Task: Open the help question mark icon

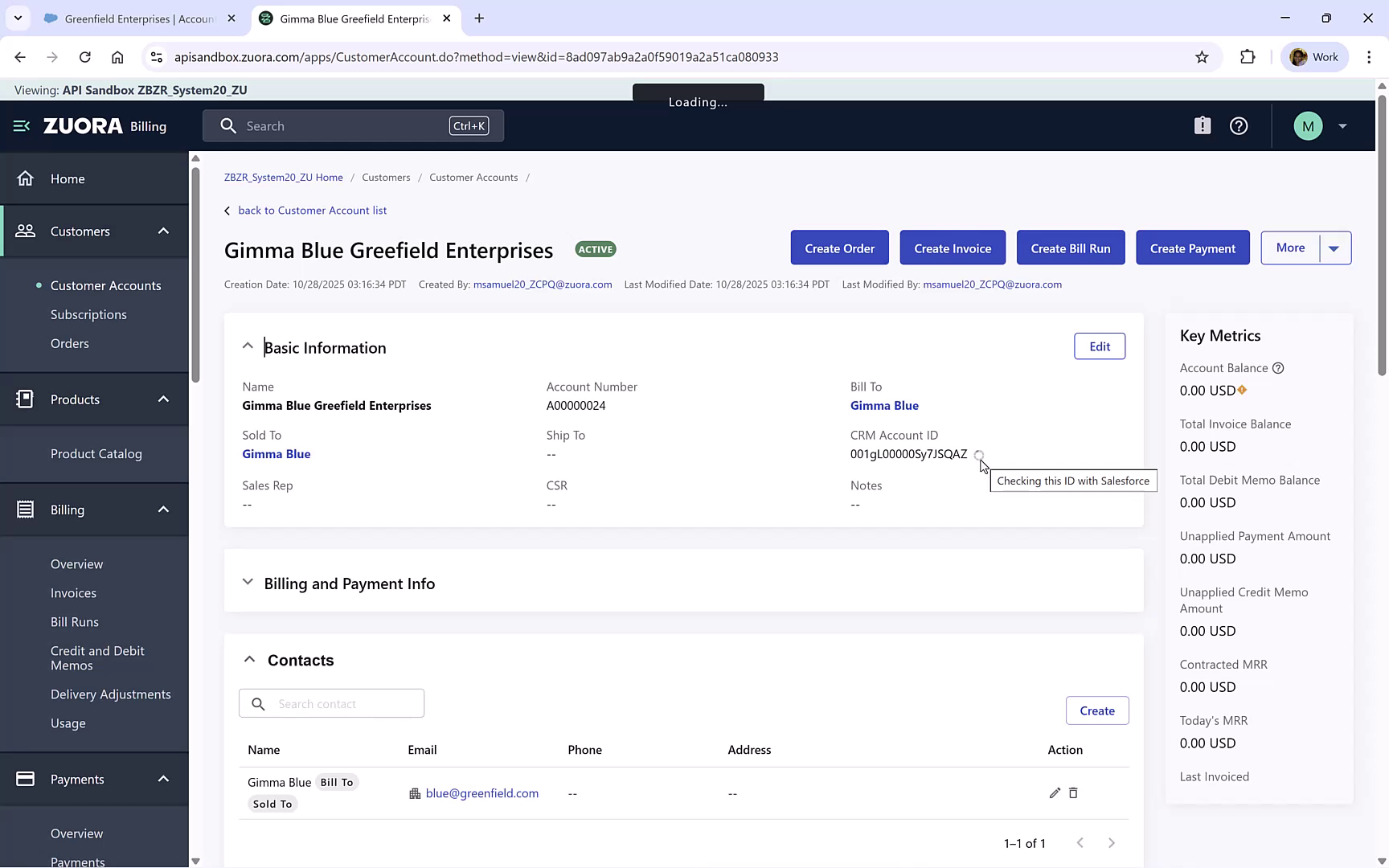Action: point(1238,125)
